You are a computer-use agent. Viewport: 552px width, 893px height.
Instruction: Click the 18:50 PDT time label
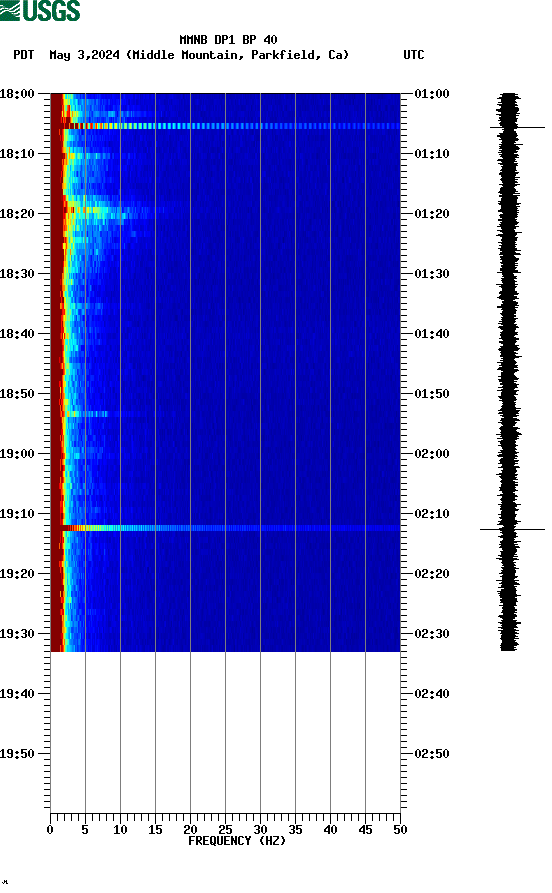(17, 394)
